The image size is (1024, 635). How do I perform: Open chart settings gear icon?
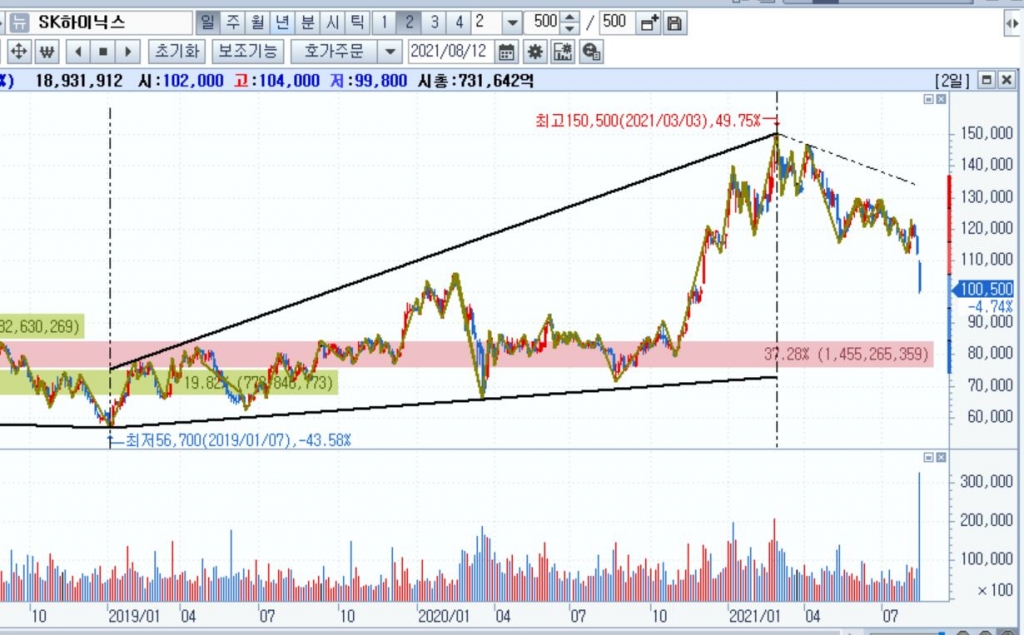(535, 51)
